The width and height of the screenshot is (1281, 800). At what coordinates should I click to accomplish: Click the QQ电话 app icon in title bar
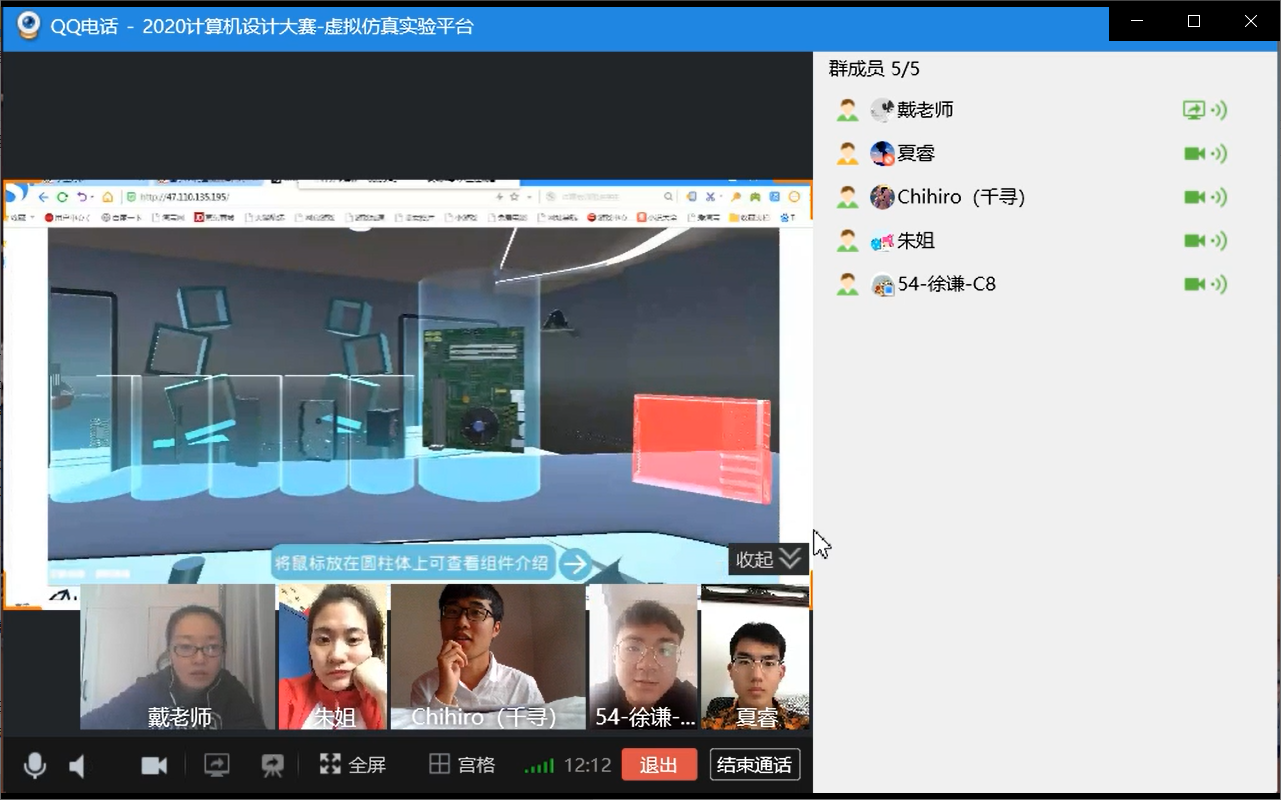pos(29,26)
